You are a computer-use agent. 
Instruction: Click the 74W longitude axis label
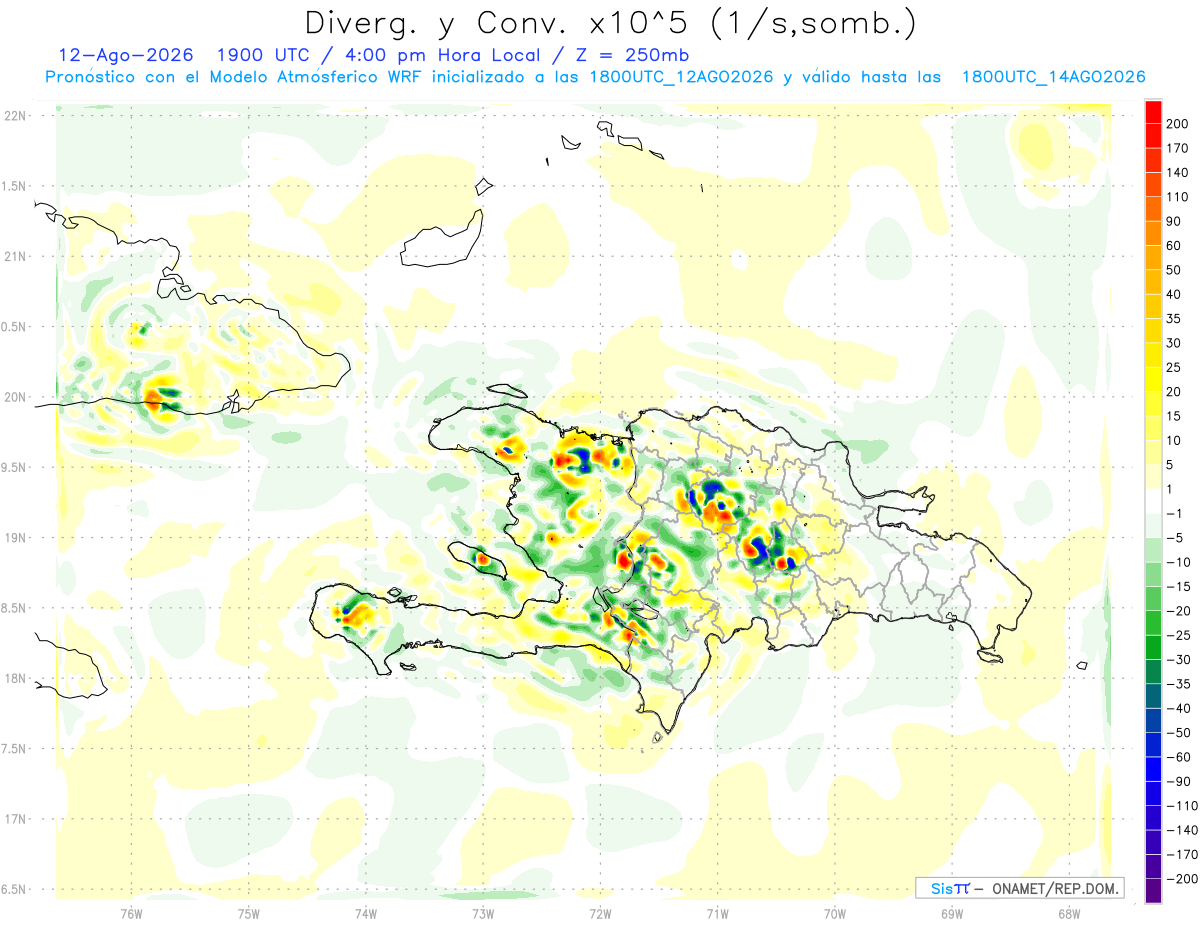(365, 914)
